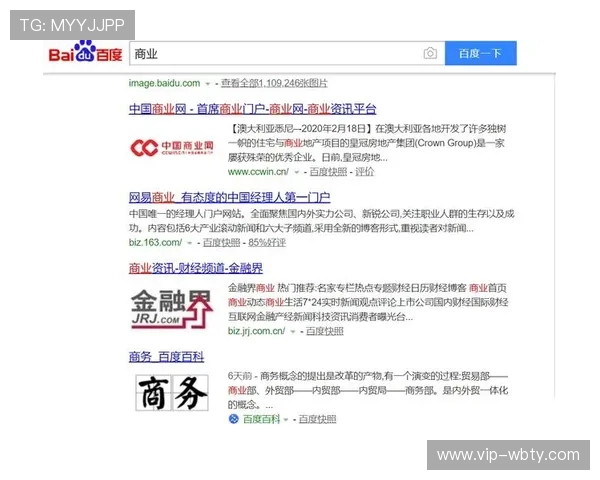The image size is (600, 480).
Task: Expand dropdown arrow next to www.ccwin.cn/
Action: 296,172
